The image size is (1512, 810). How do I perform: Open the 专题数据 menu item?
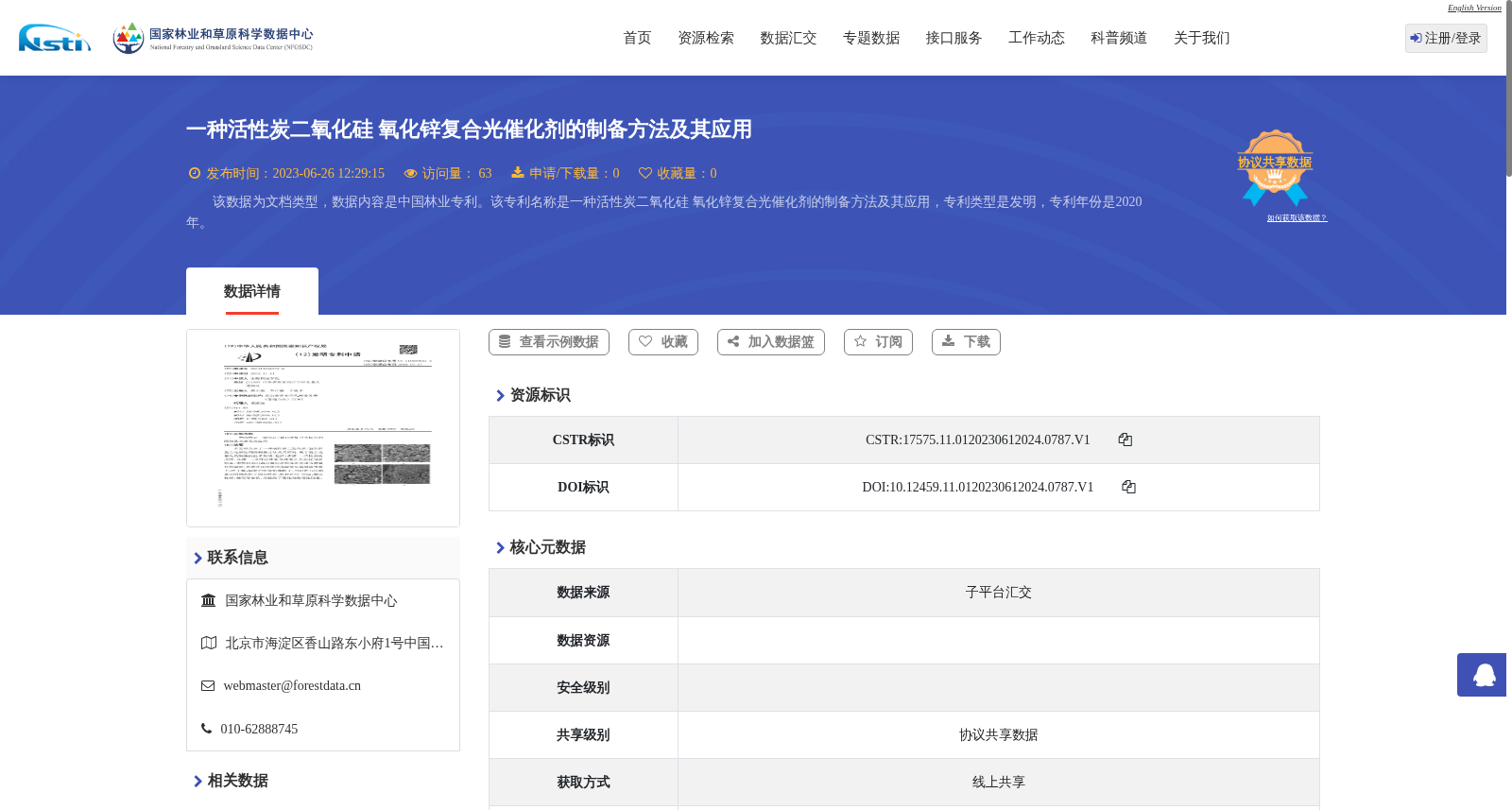tap(871, 38)
